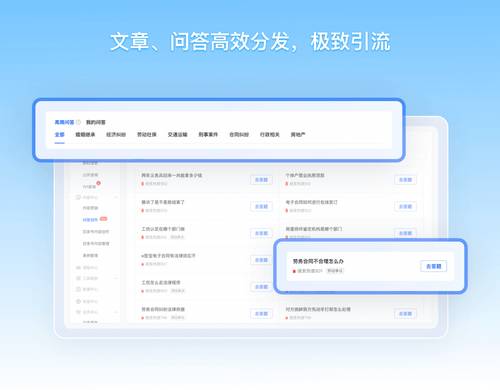Image resolution: width=500 pixels, height=390 pixels.
Task: Switch to the 刑事案件 tab
Action: coord(208,134)
